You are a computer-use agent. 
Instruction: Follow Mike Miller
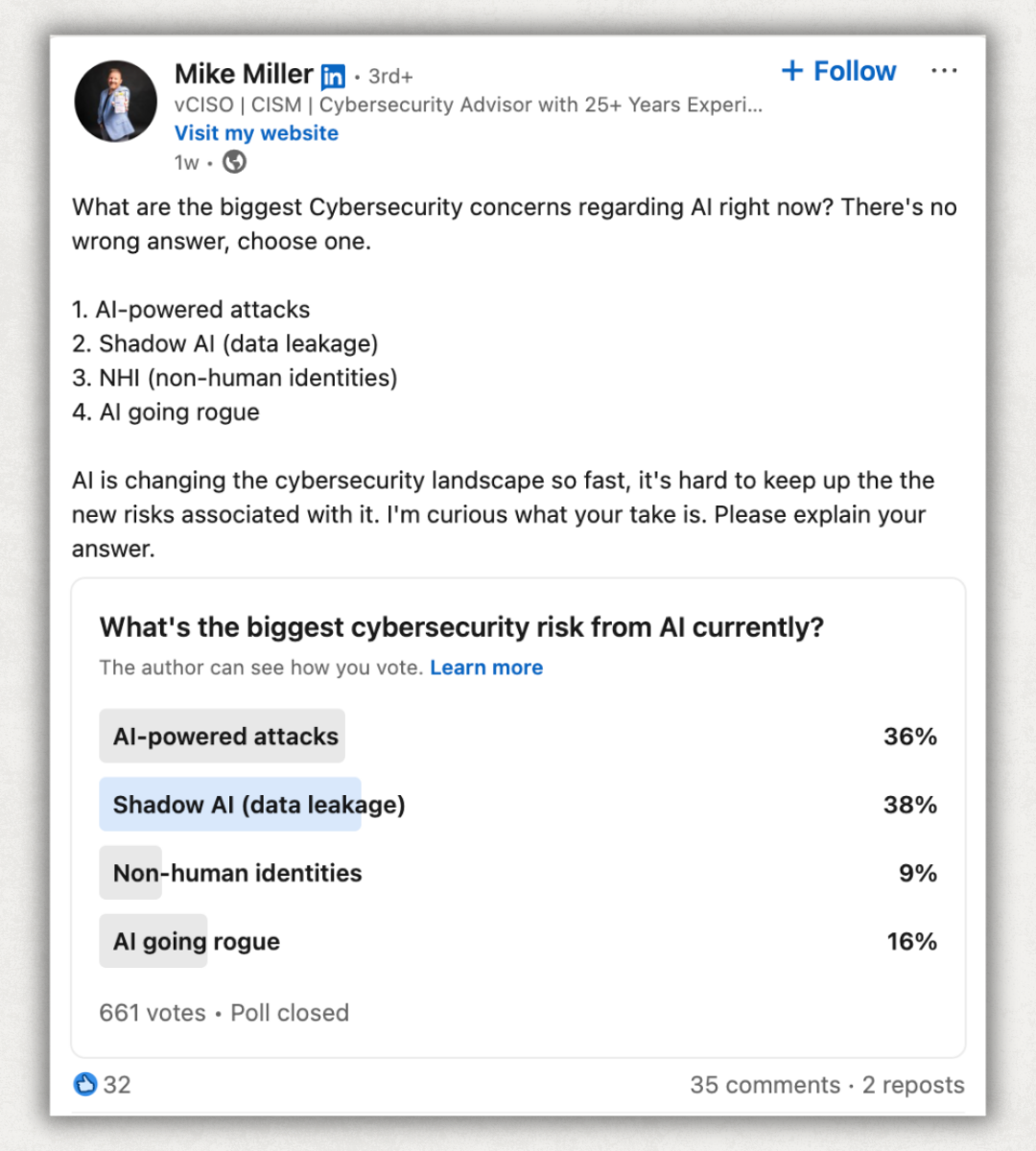838,71
